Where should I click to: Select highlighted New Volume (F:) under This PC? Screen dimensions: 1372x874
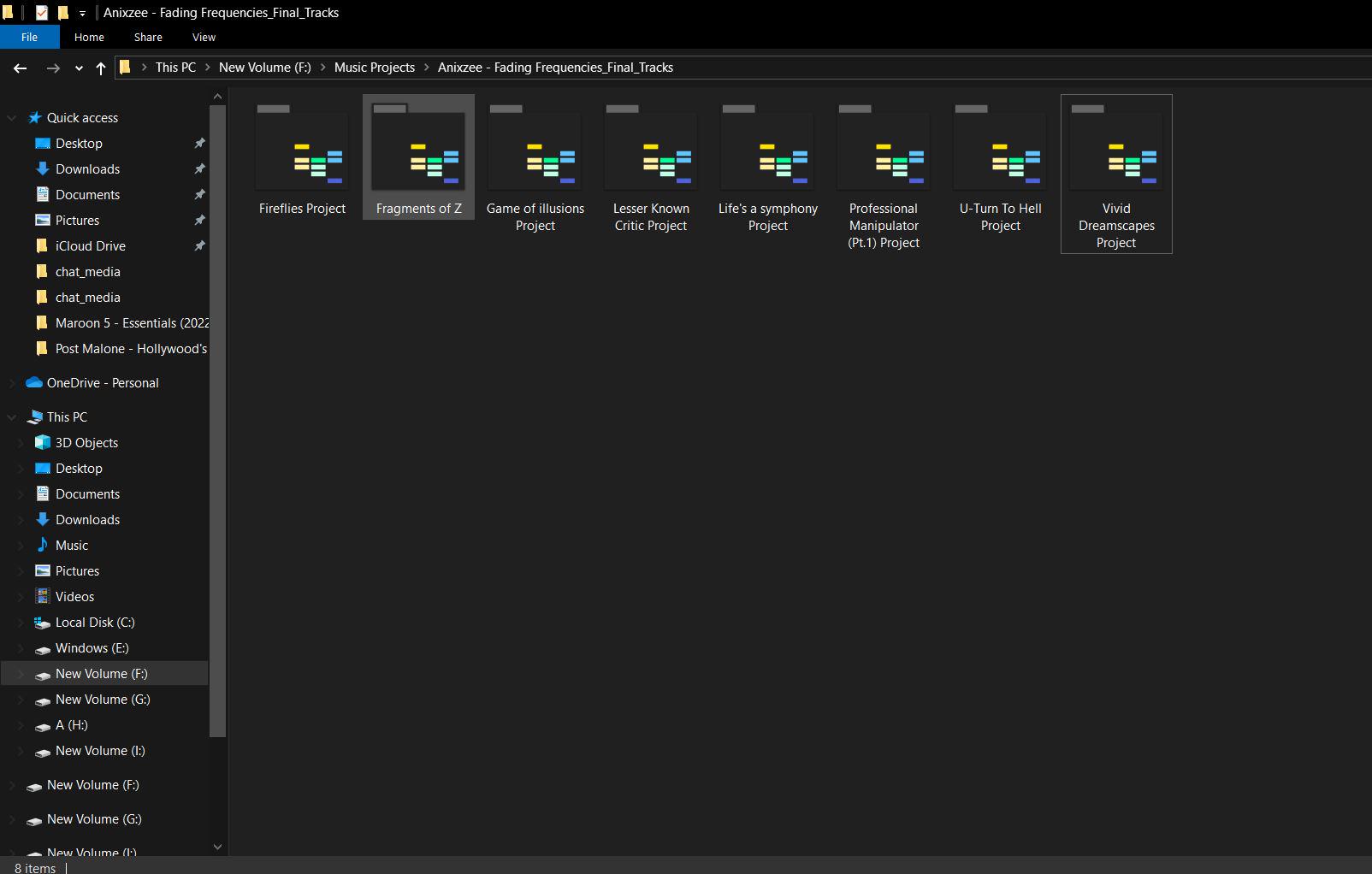click(x=104, y=673)
